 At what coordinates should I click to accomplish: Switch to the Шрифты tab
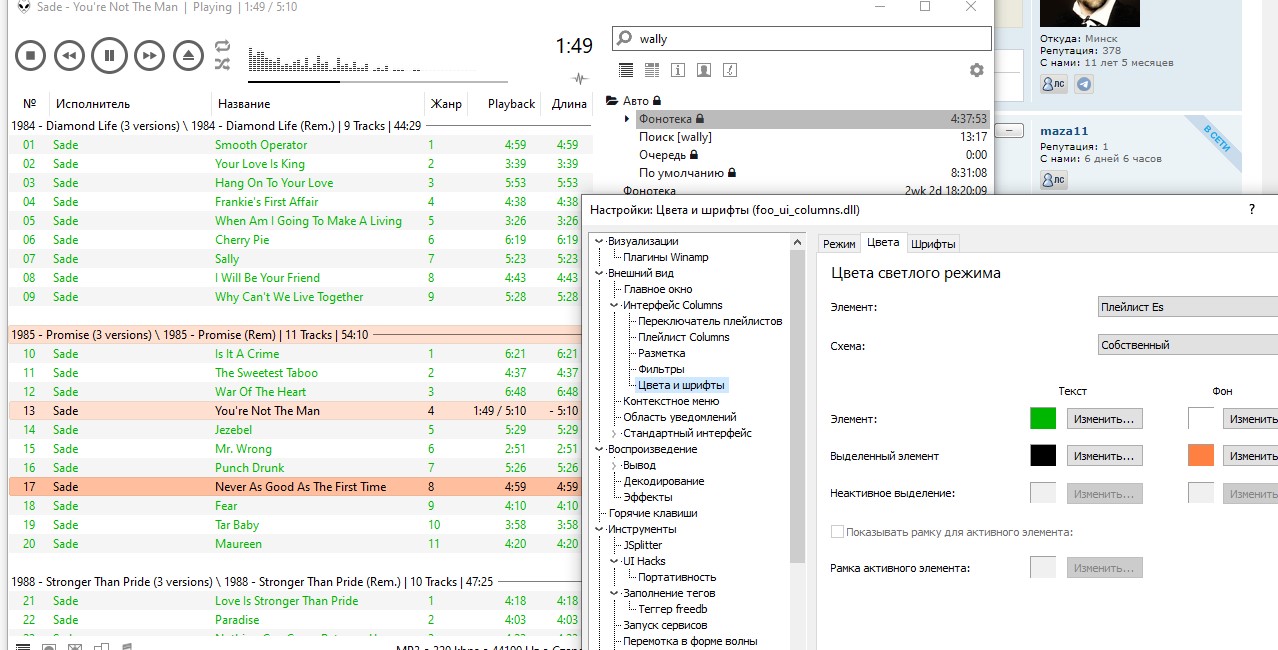click(x=933, y=244)
